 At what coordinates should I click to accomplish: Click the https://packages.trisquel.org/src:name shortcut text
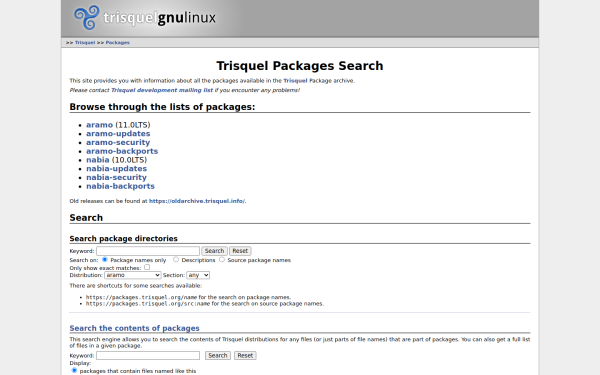coord(148,304)
